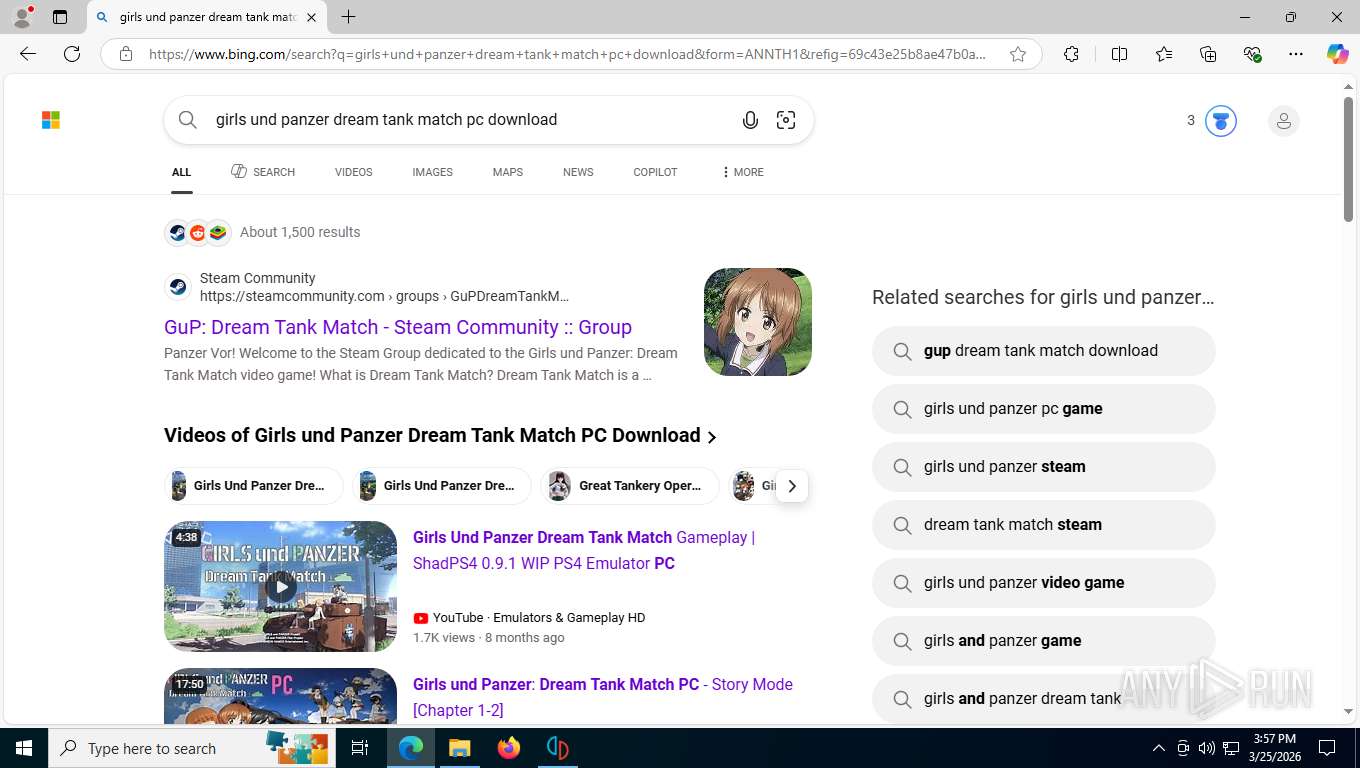This screenshot has height=768, width=1360.
Task: Open the Collections icon
Action: pos(1208,54)
